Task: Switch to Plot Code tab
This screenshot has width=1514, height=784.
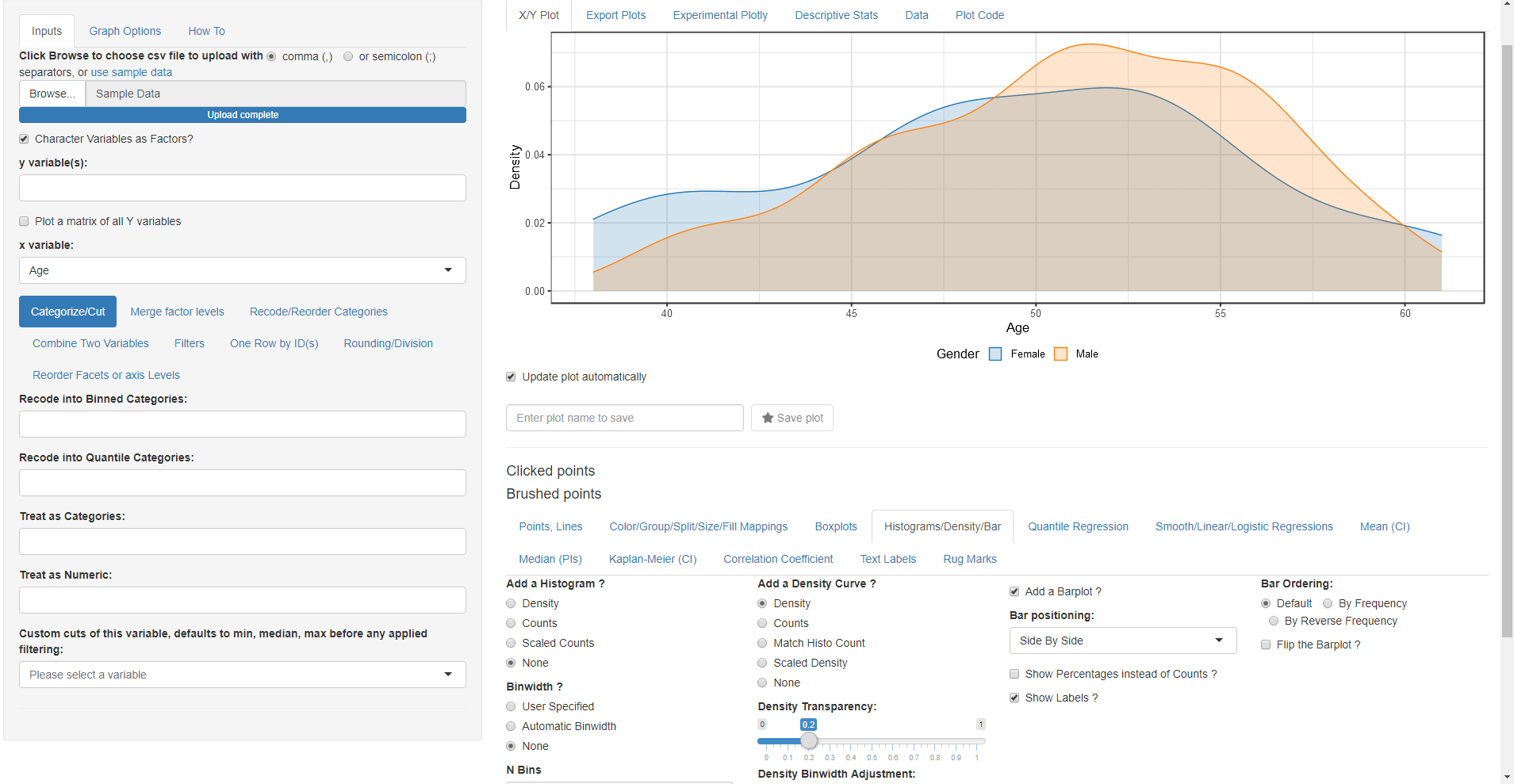Action: point(979,15)
